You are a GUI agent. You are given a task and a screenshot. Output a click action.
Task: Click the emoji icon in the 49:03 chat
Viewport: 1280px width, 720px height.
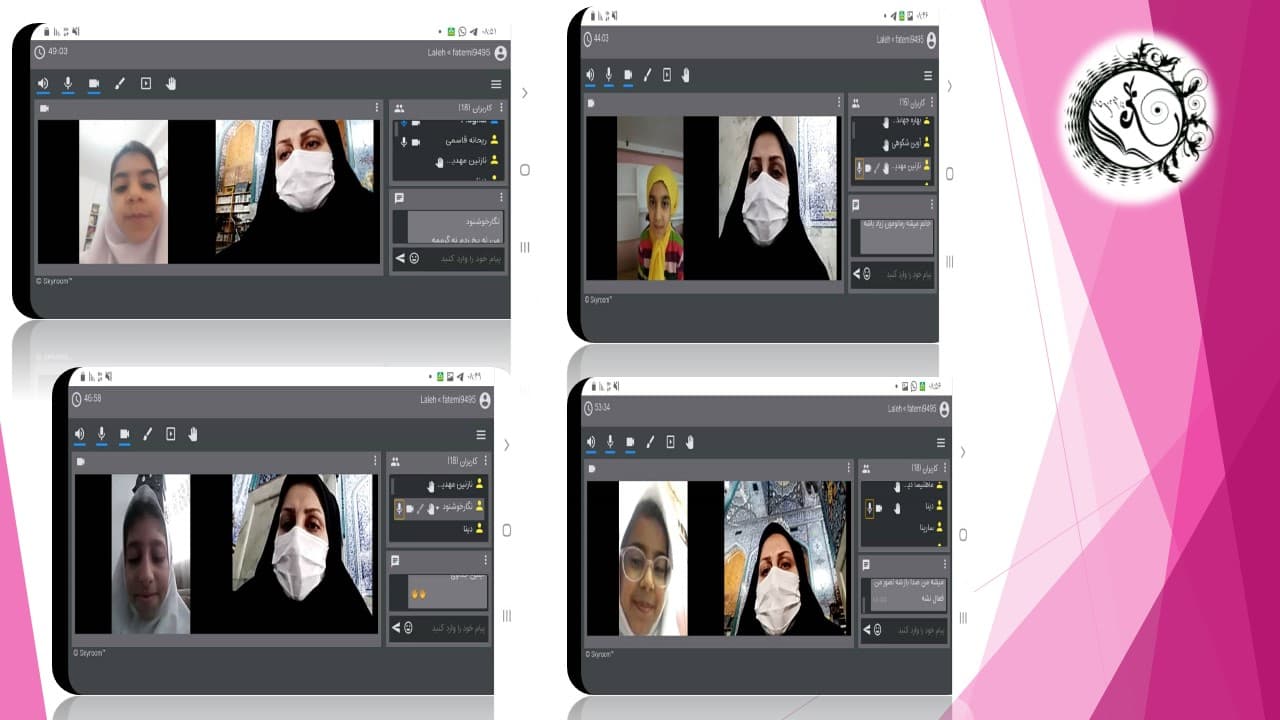[414, 259]
